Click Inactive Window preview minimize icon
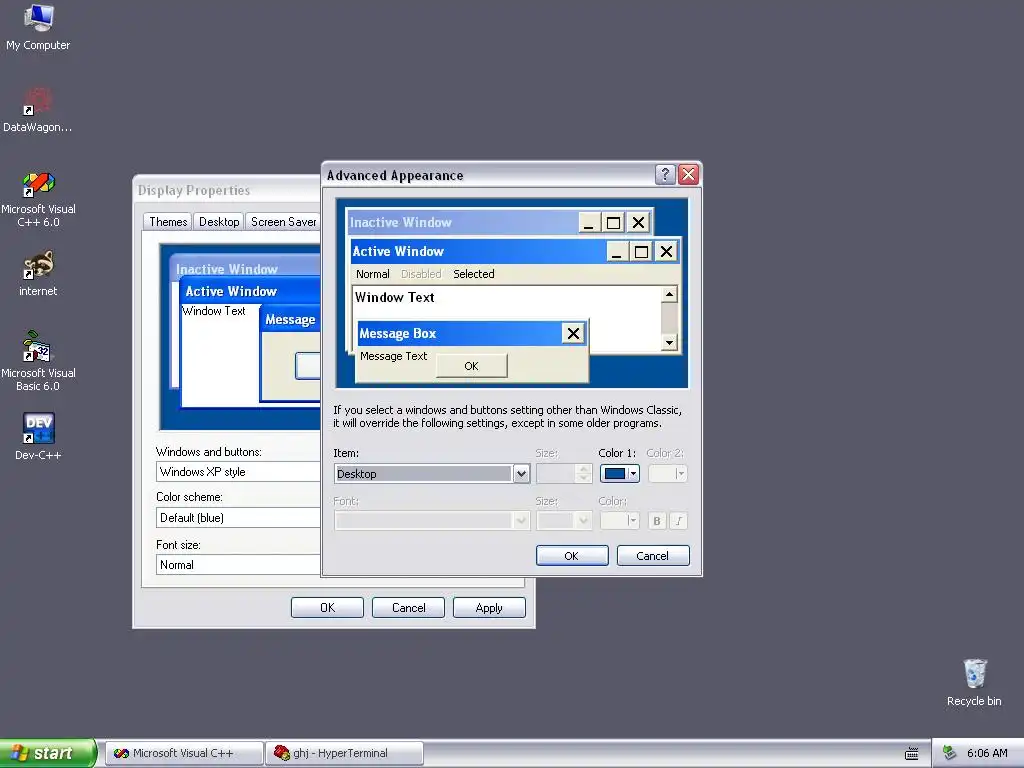This screenshot has width=1024, height=768. (x=589, y=223)
